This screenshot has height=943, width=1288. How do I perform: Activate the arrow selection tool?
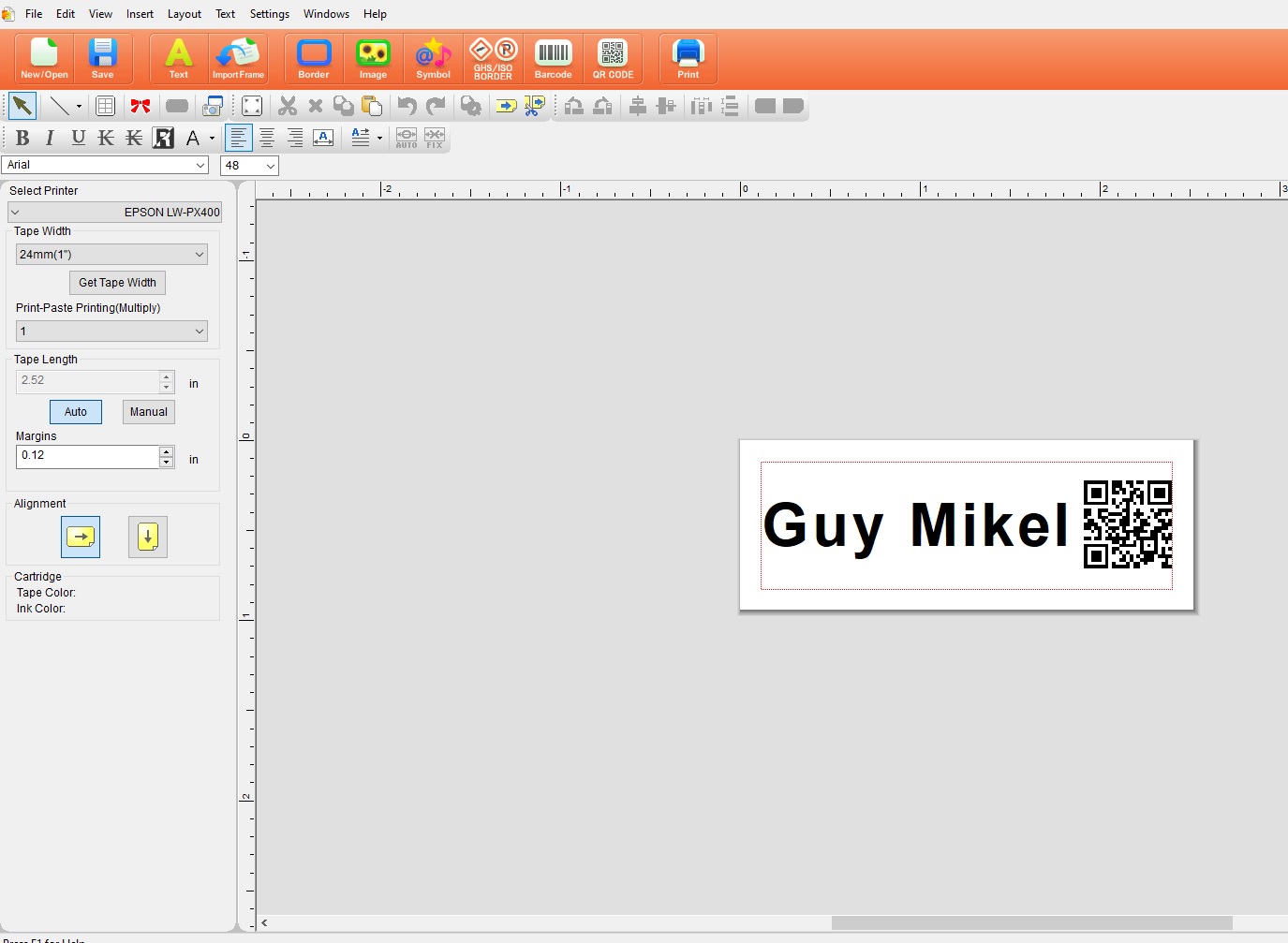(22, 107)
